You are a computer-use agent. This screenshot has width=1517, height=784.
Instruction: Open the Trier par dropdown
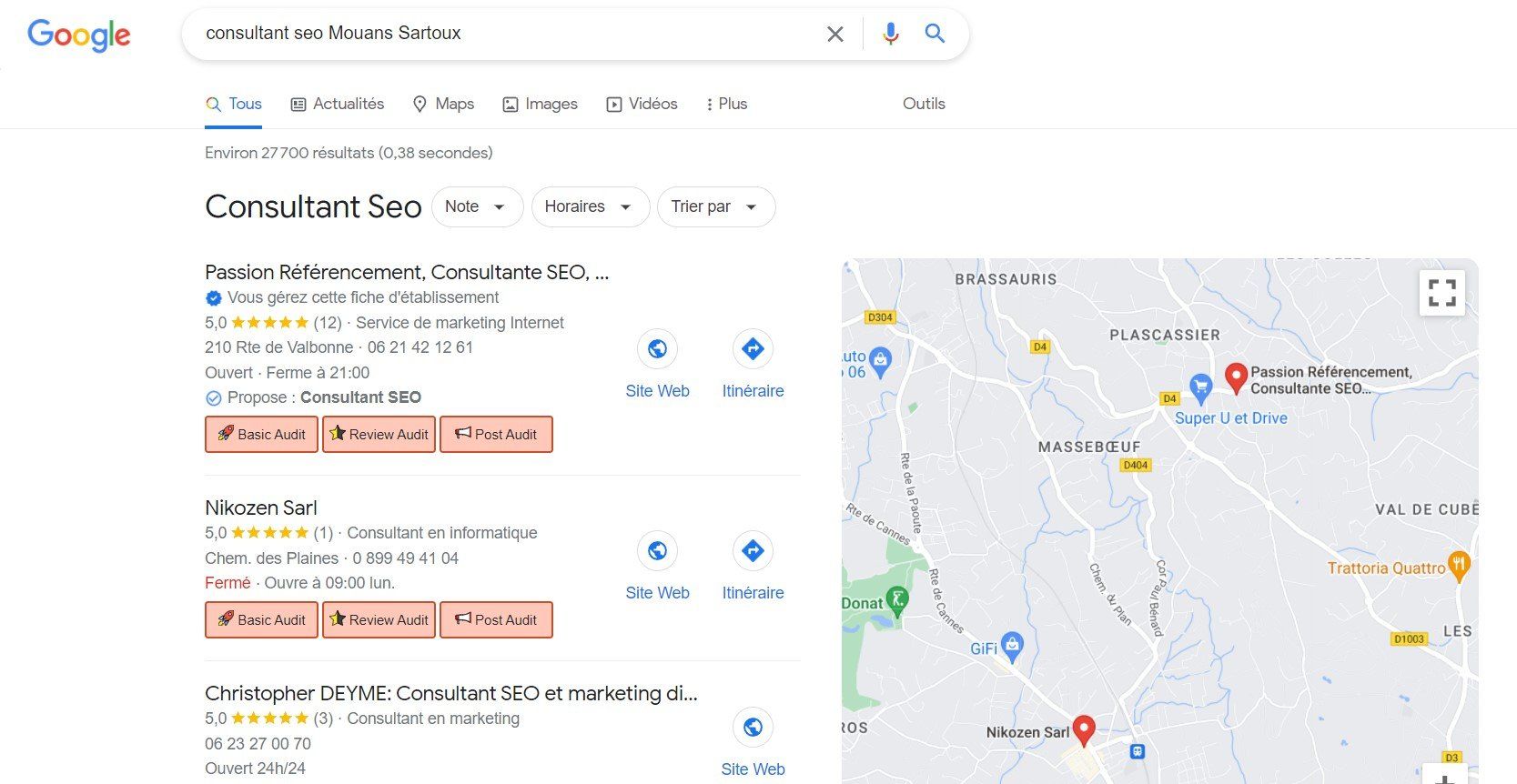[x=715, y=206]
